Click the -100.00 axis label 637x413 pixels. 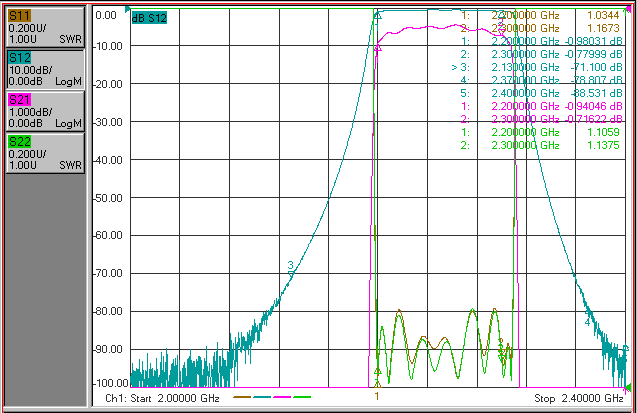point(111,383)
